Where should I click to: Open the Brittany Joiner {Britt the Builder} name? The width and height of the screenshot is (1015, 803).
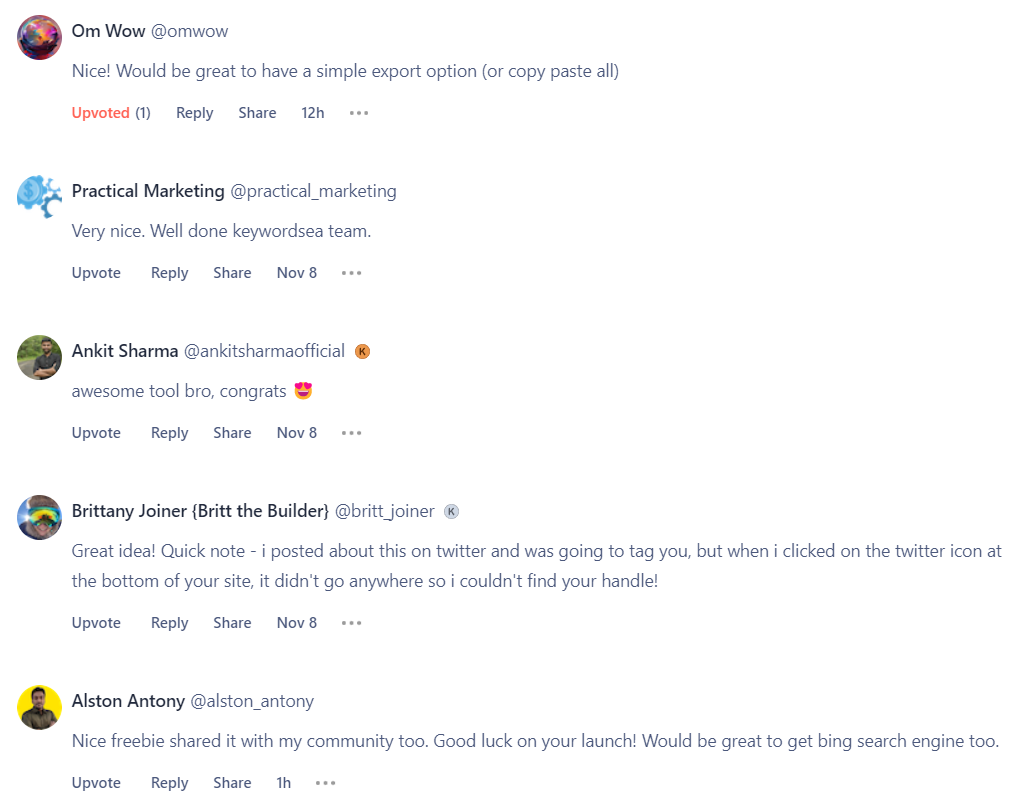pos(200,511)
